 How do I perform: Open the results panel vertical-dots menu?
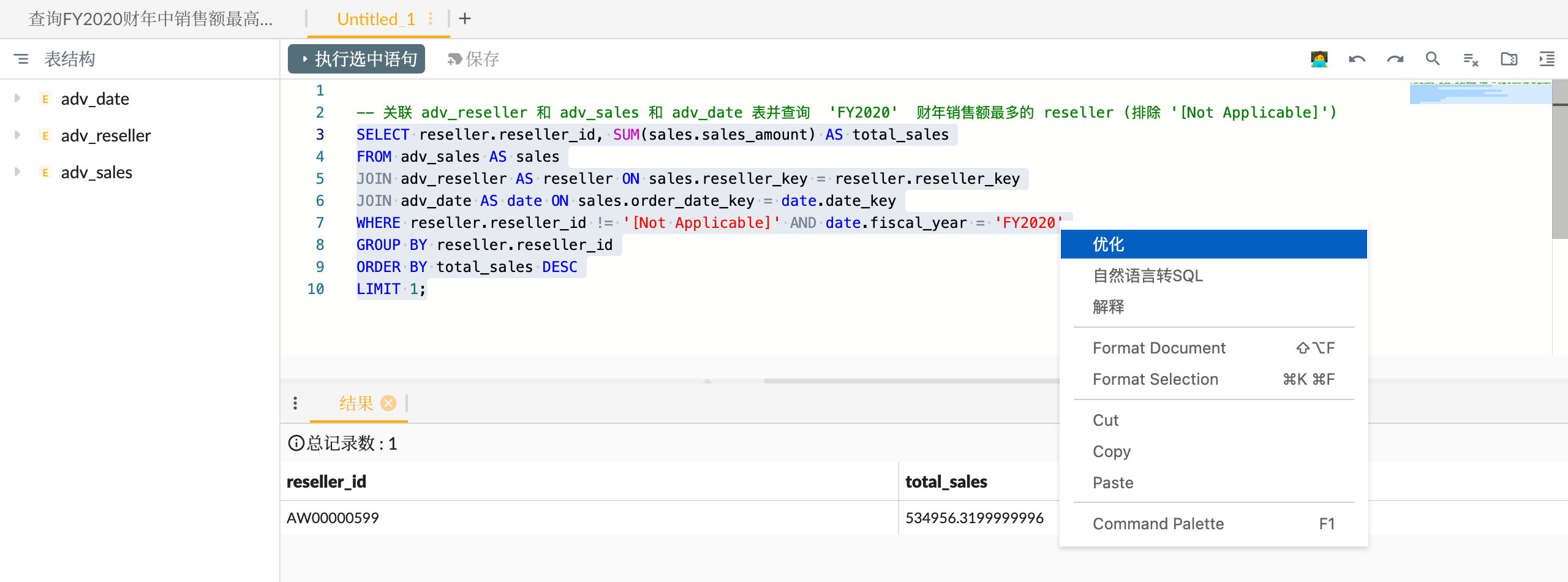(x=296, y=404)
